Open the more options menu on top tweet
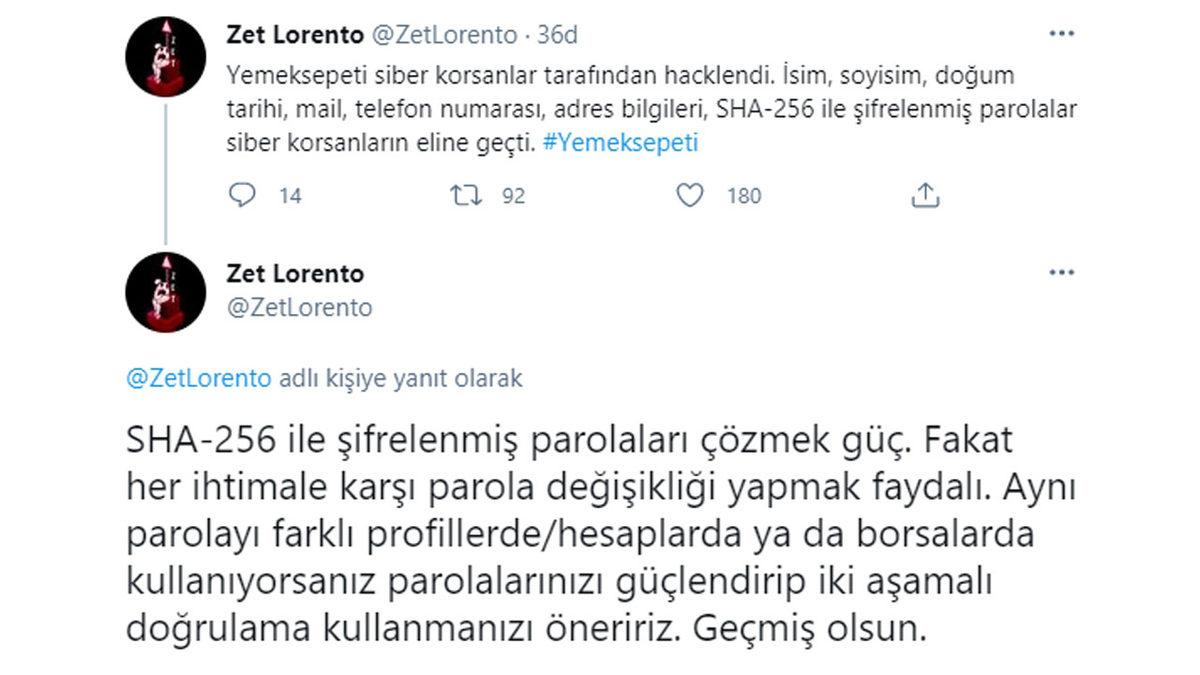This screenshot has width=1200, height=675. (1060, 33)
